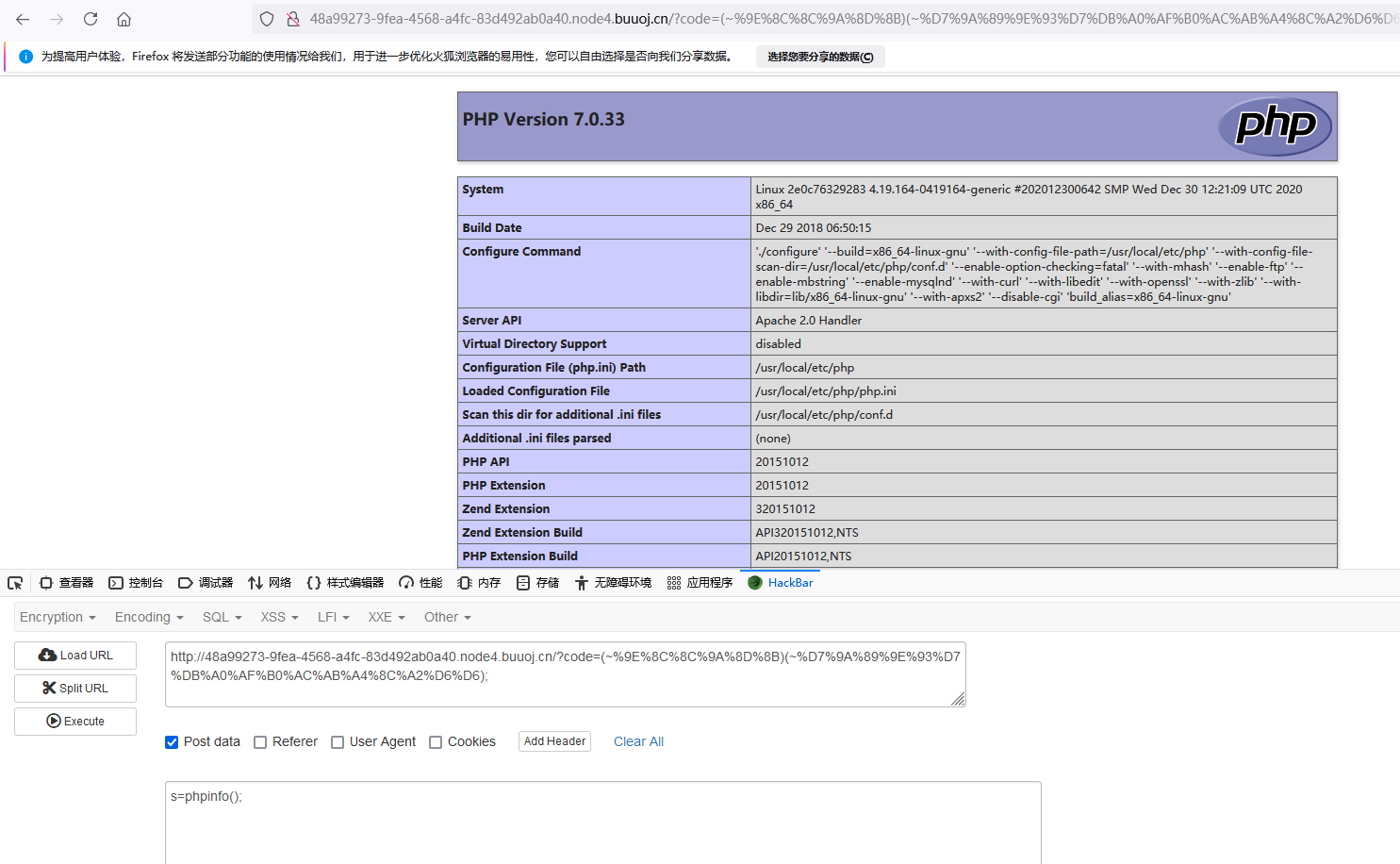Image resolution: width=1400 pixels, height=864 pixels.
Task: Click the API320151012,NTS value
Action: pyautogui.click(x=807, y=533)
